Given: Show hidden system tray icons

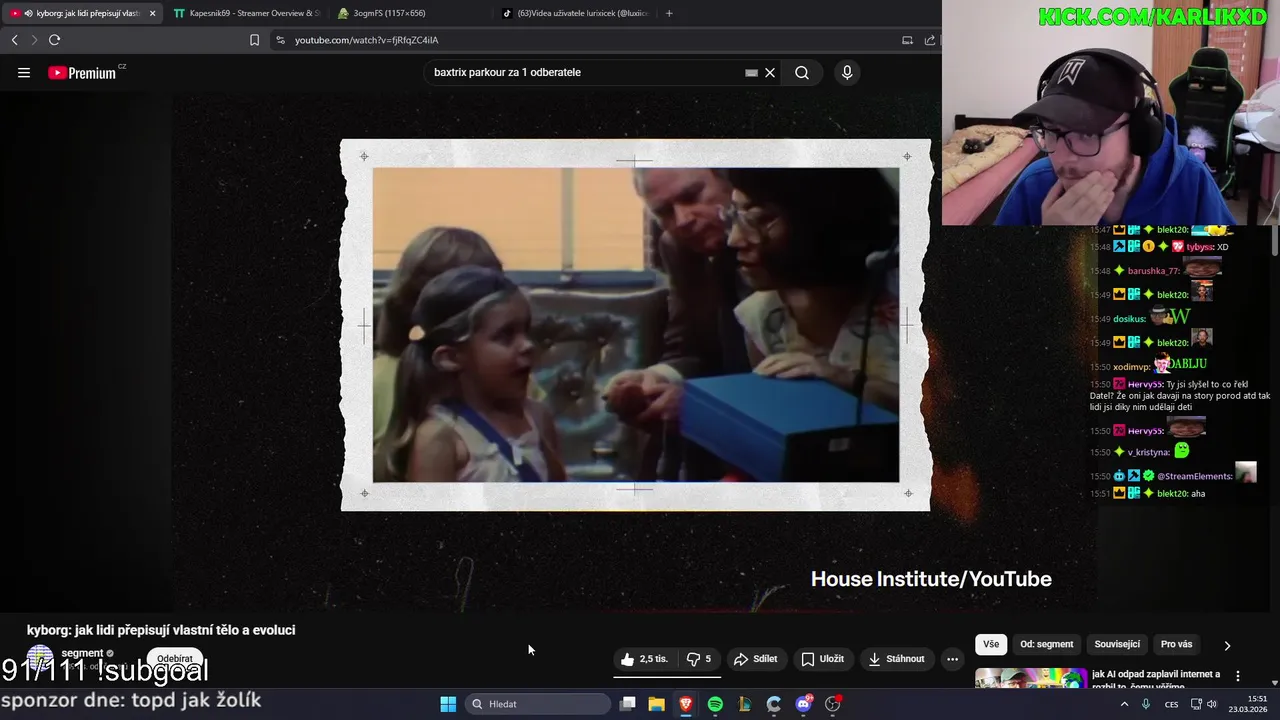Looking at the screenshot, I should point(1124,704).
